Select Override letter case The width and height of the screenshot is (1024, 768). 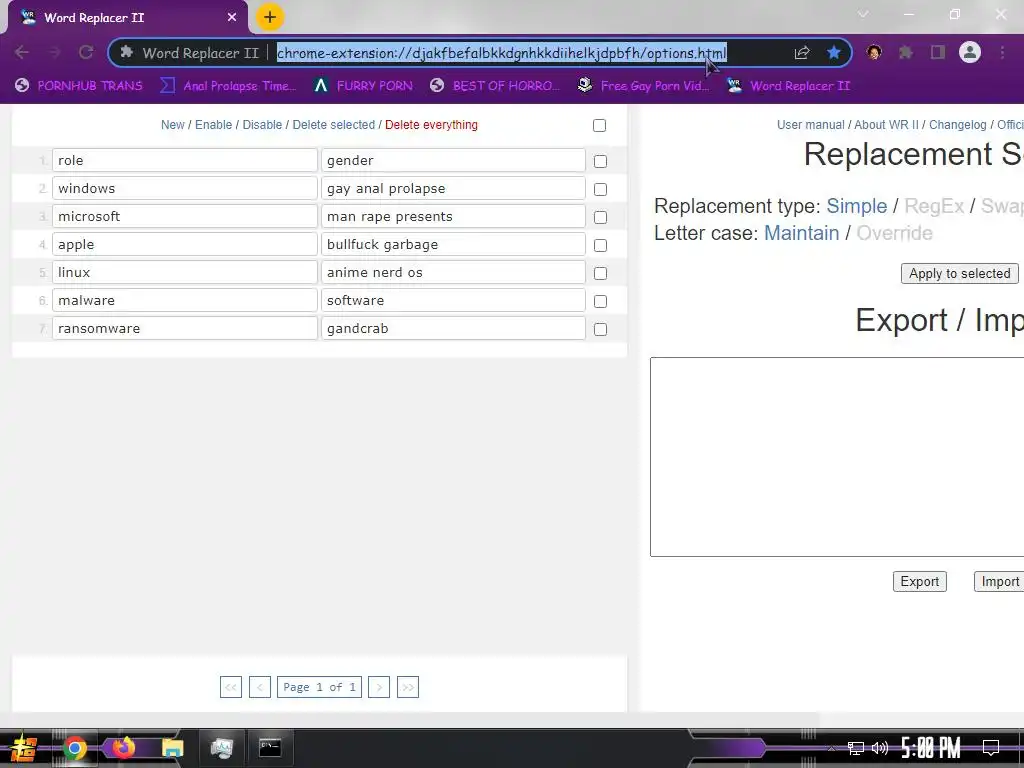pos(894,233)
